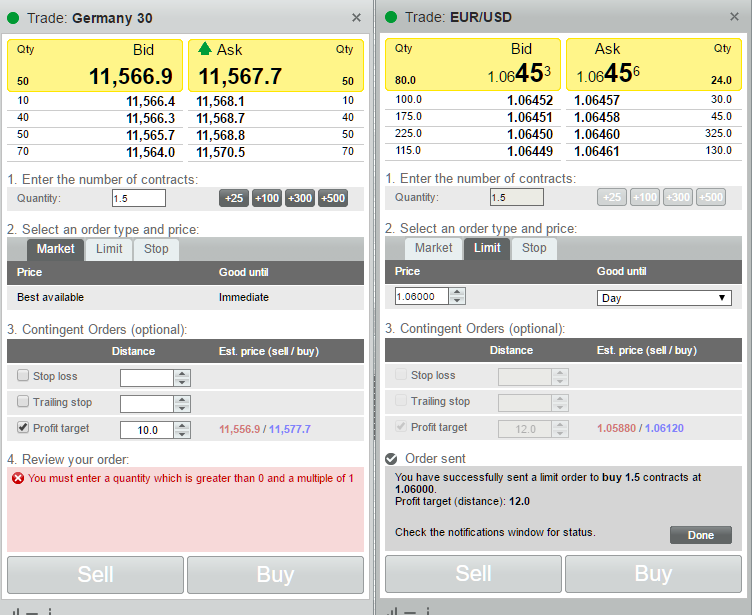Click the Order sent checkmark icon
The width and height of the screenshot is (752, 615).
(x=391, y=459)
